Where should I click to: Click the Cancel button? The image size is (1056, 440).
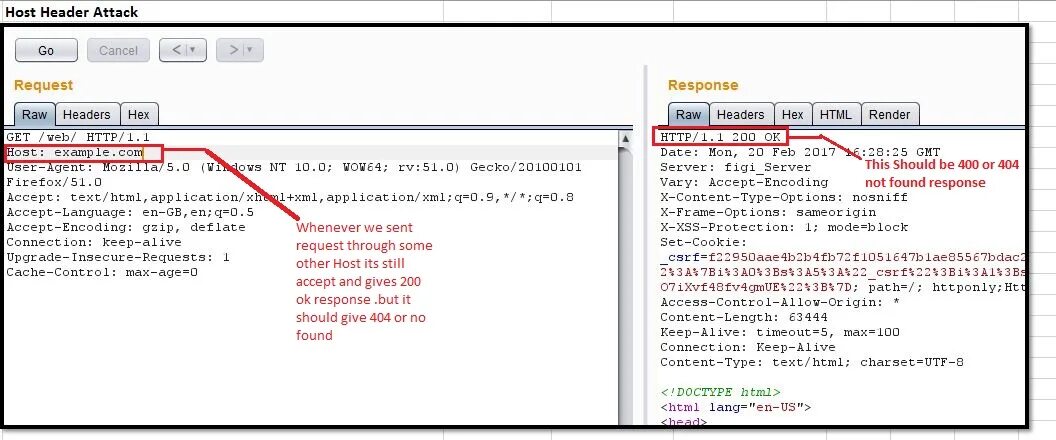click(118, 51)
